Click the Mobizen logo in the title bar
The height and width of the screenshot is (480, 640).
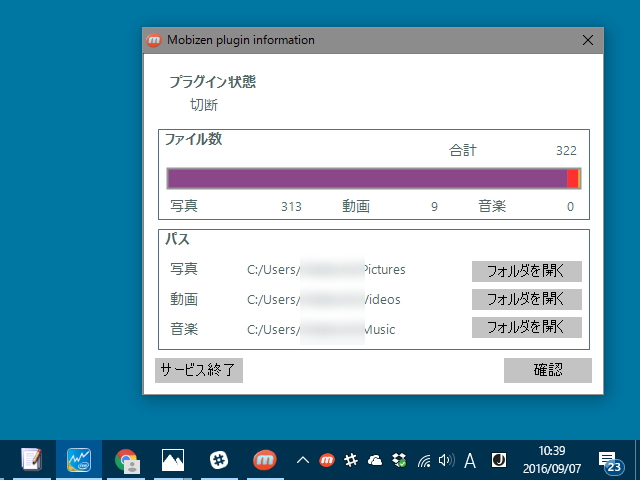click(154, 40)
